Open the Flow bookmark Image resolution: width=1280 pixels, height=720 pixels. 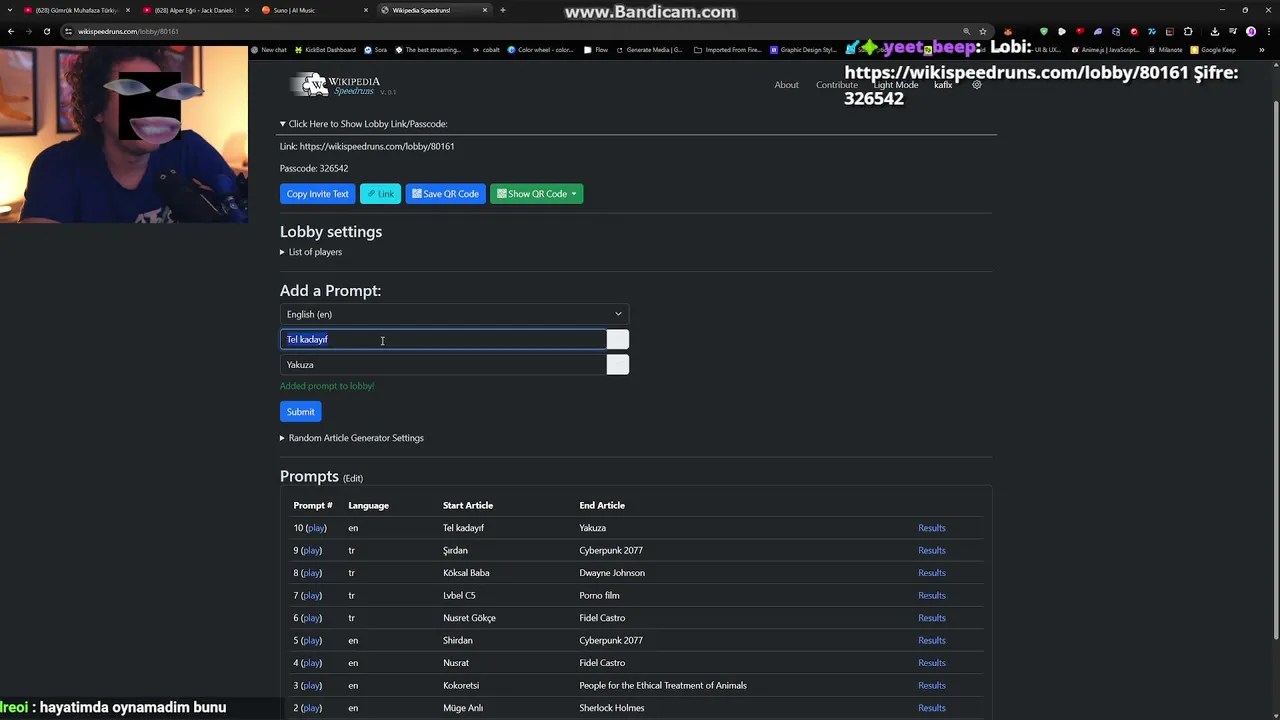tap(596, 50)
